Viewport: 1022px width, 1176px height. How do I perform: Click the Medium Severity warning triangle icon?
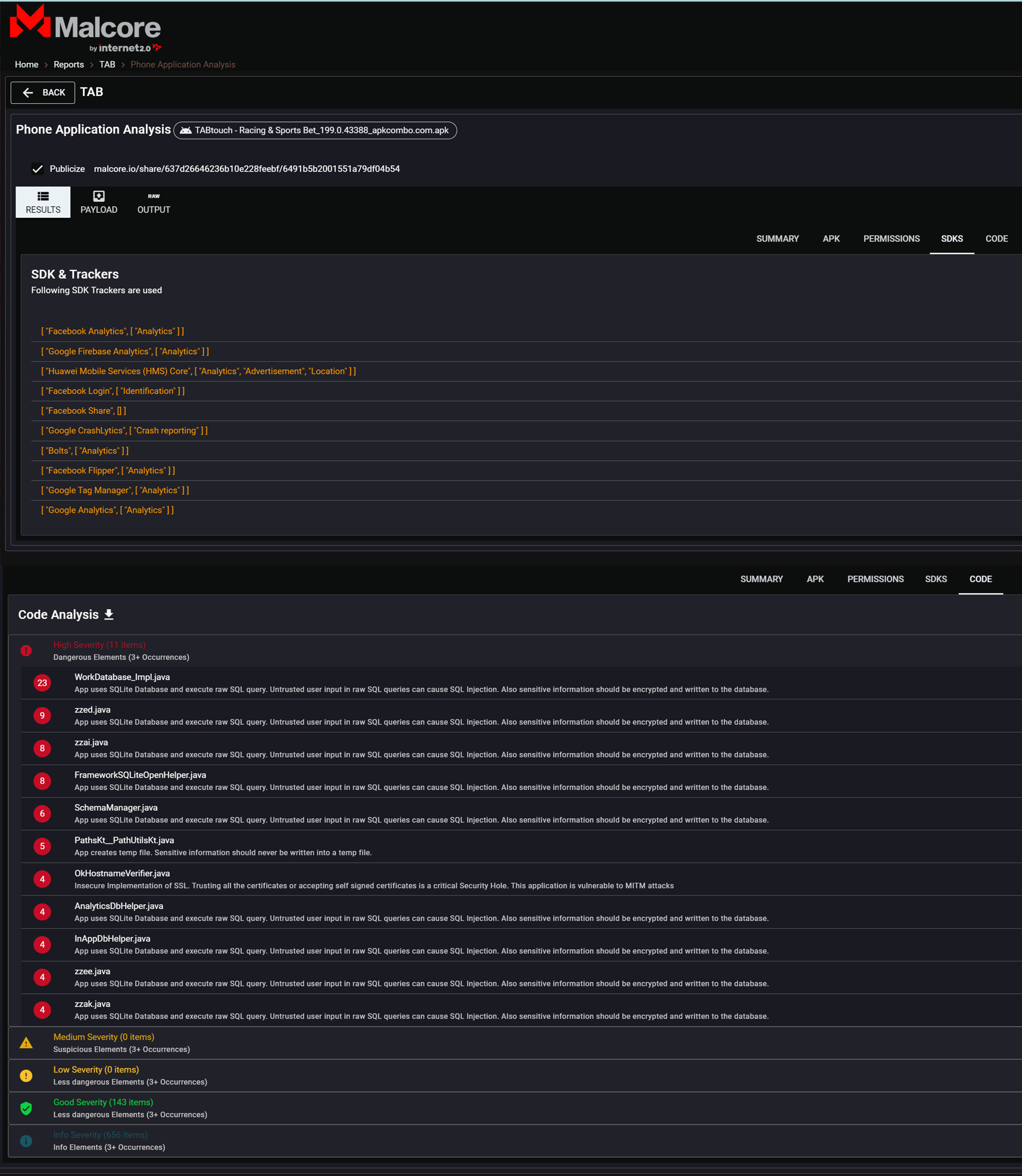[x=26, y=1042]
